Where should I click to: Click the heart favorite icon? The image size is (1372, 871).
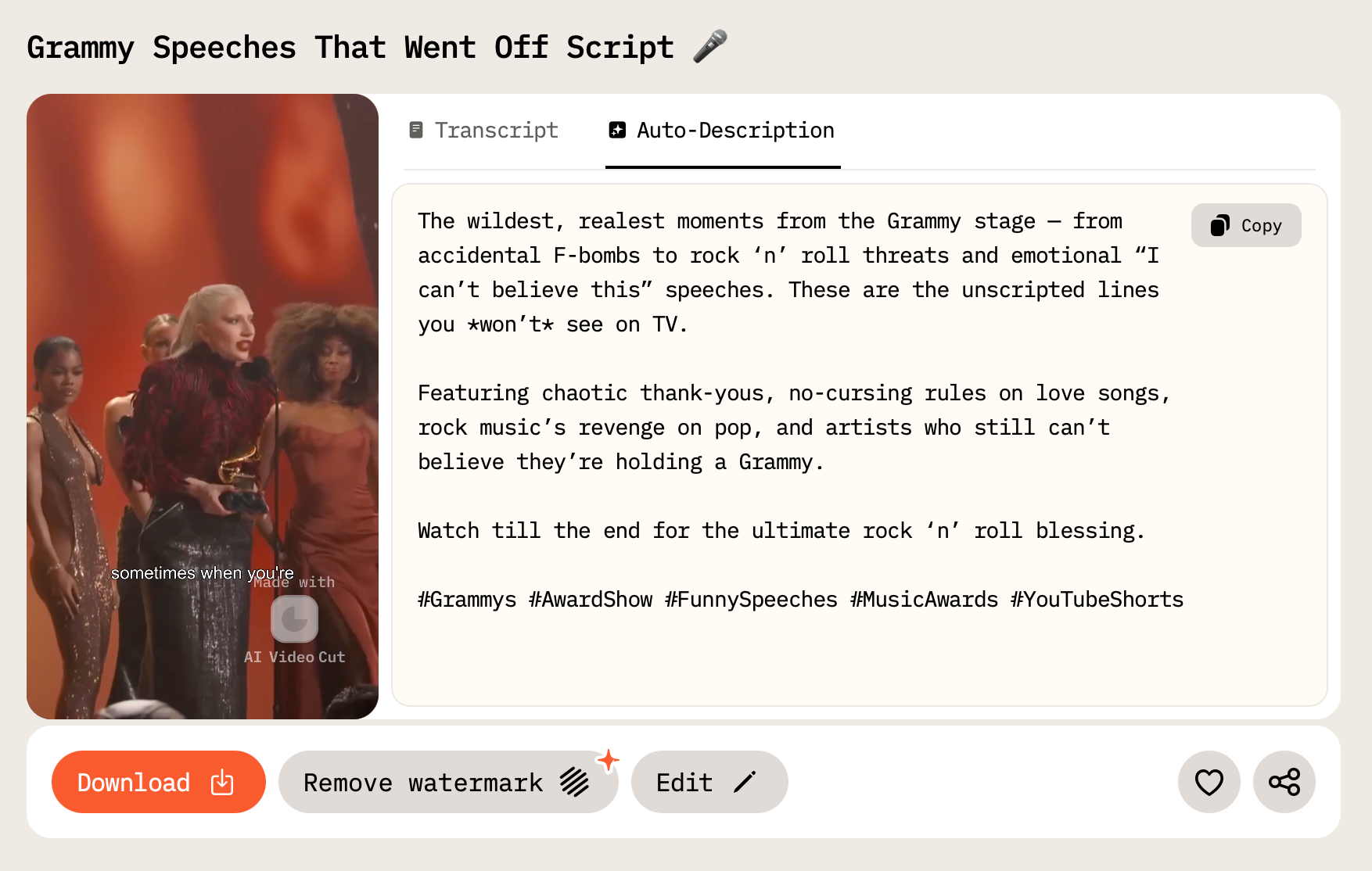point(1209,782)
